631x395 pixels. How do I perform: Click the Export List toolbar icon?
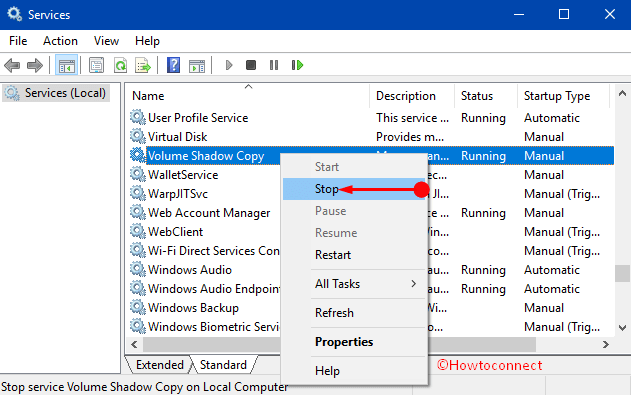click(x=143, y=65)
